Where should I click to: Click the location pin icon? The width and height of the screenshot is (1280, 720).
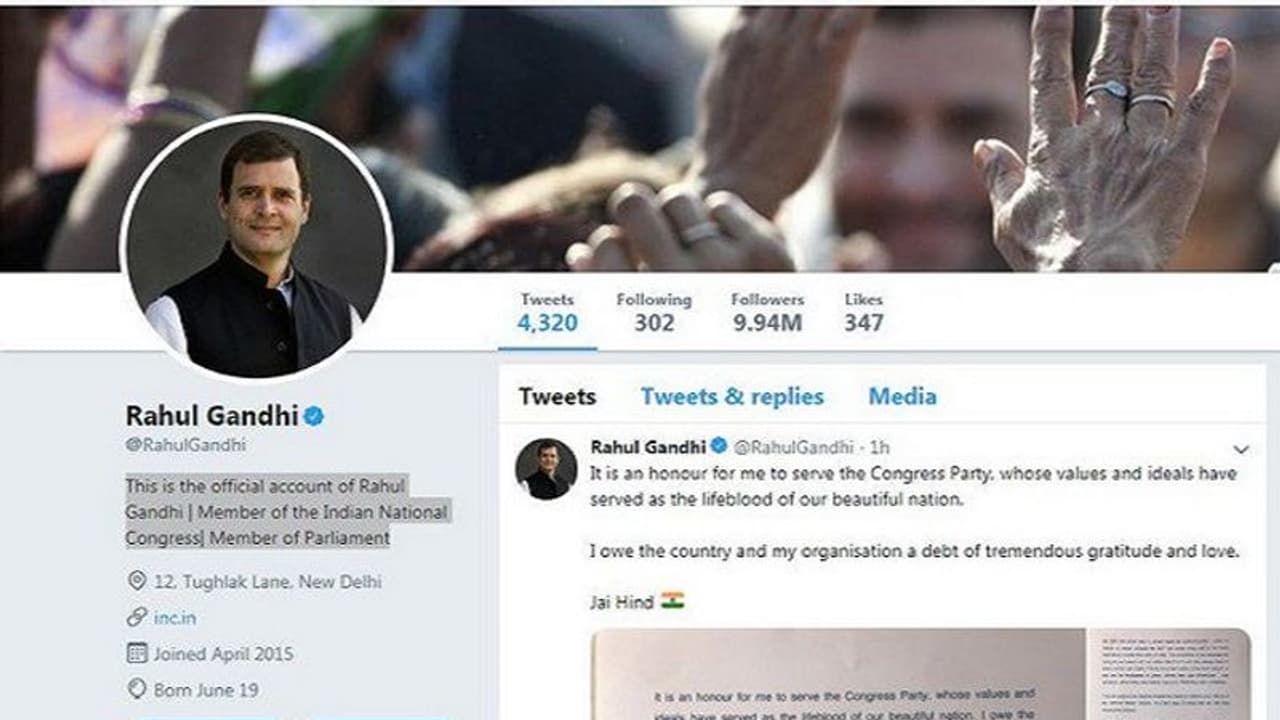137,581
